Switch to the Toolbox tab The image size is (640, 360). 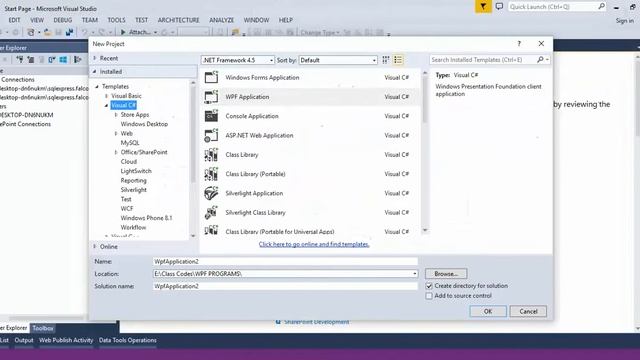pyautogui.click(x=43, y=328)
